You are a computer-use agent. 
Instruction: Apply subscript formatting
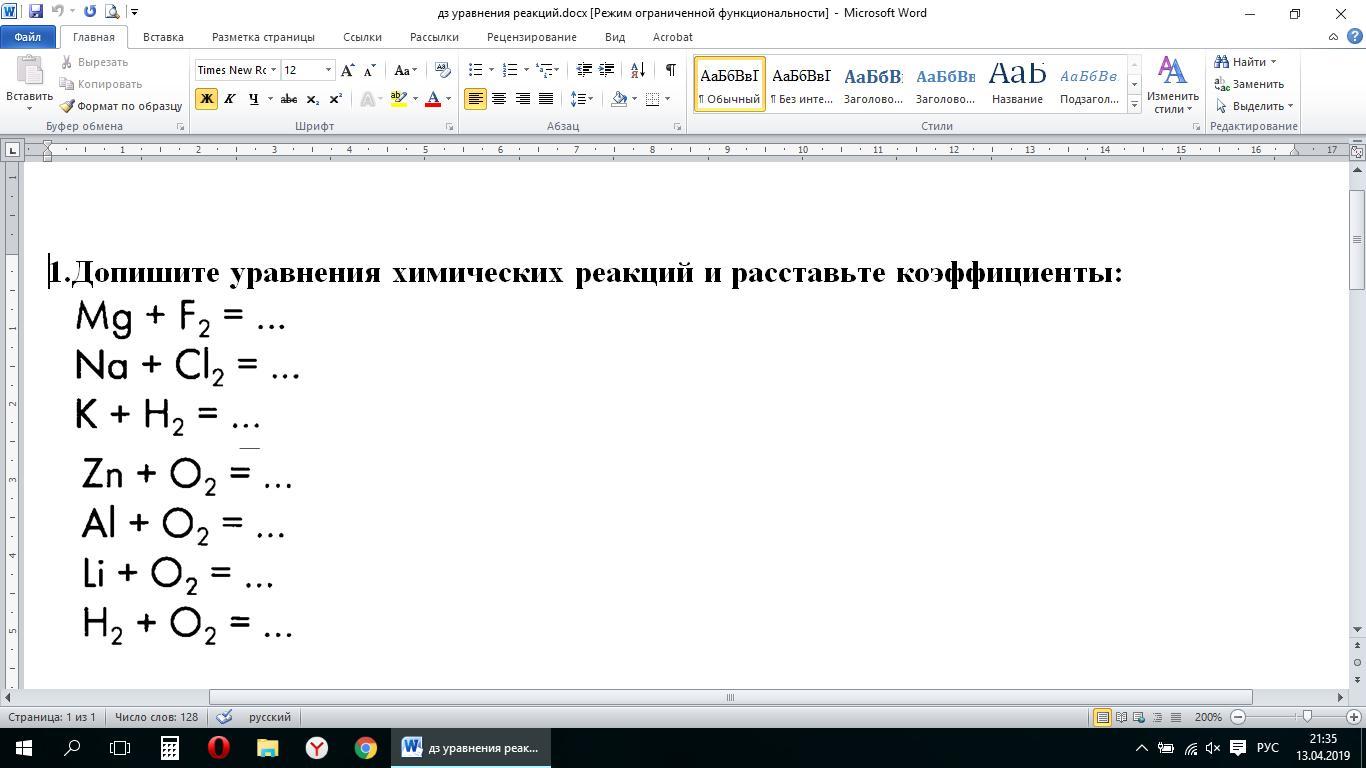[x=312, y=99]
